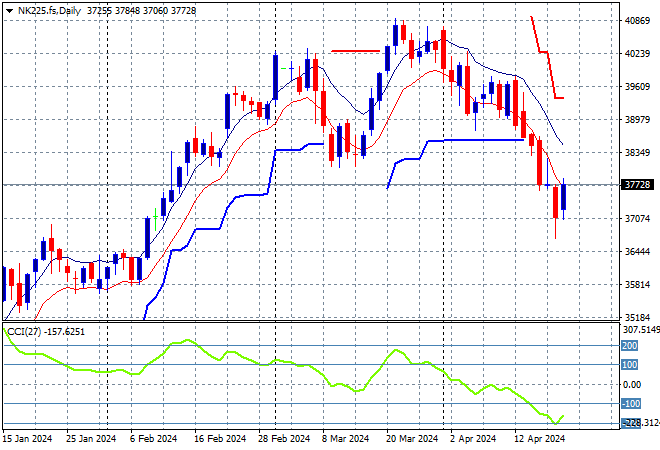Click the current price label 37728

(637, 185)
